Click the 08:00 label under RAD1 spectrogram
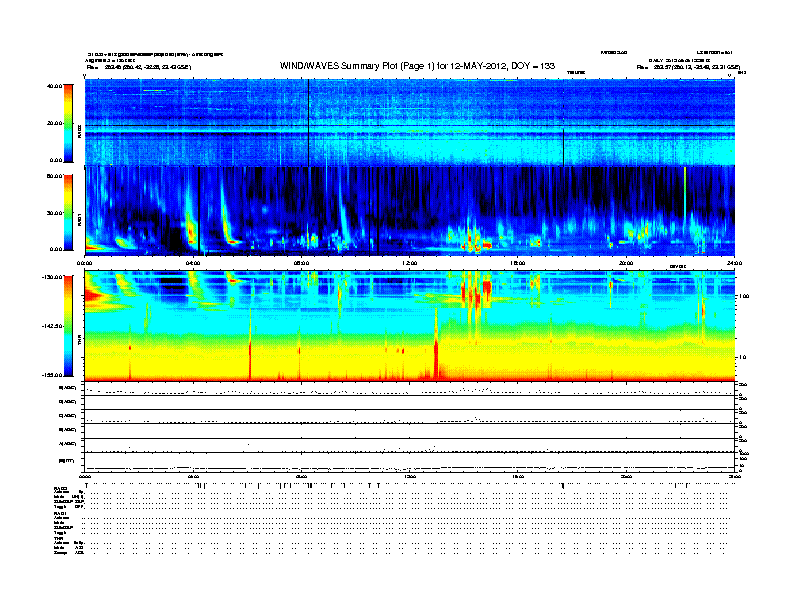Image resolution: width=792 pixels, height=612 pixels. [301, 263]
